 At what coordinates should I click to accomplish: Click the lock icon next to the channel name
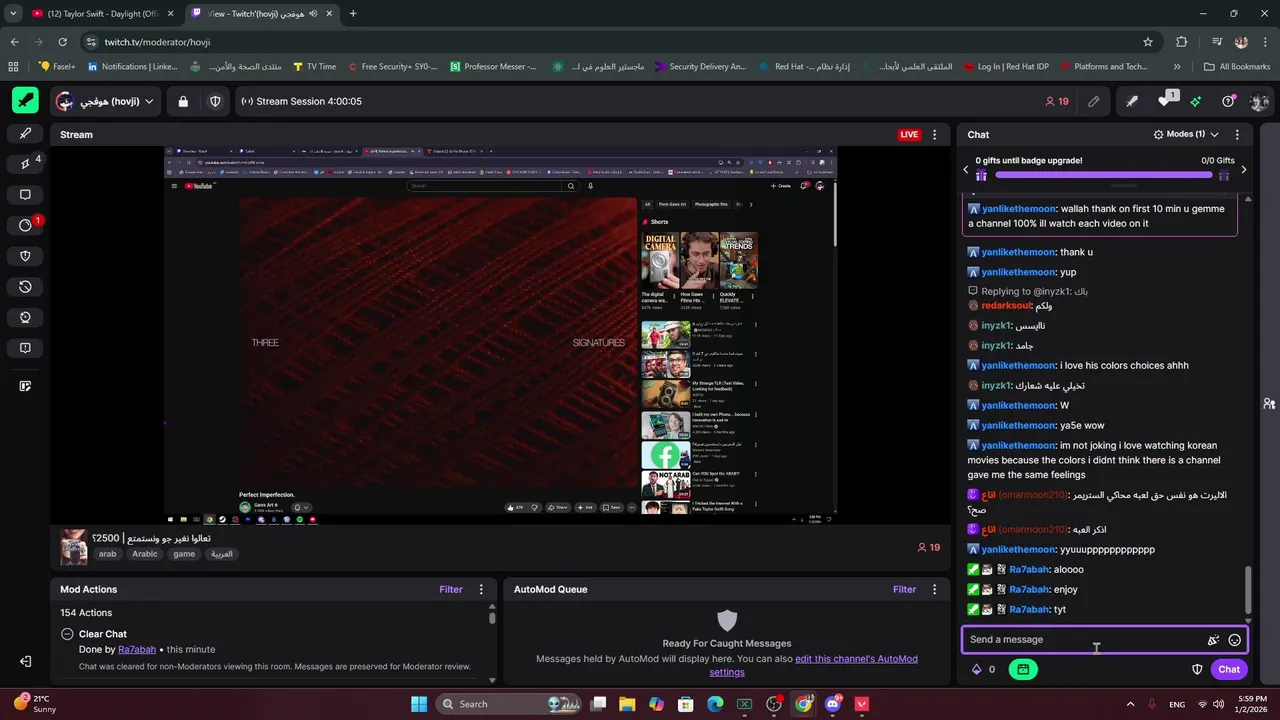click(x=183, y=101)
